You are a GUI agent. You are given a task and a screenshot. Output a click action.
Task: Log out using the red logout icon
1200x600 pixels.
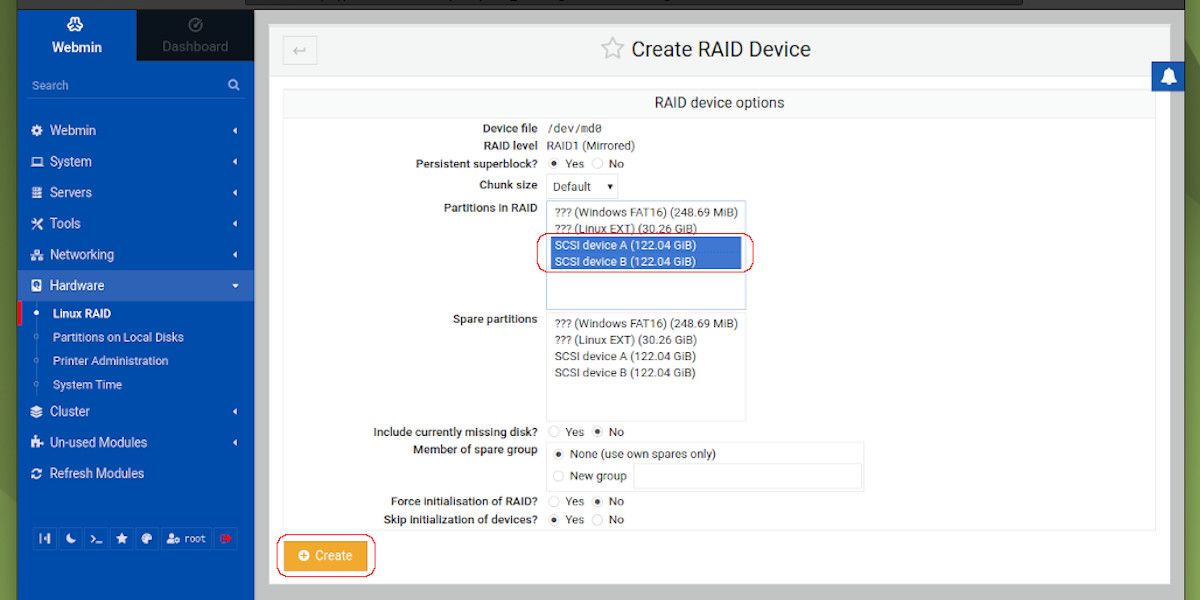(225, 538)
